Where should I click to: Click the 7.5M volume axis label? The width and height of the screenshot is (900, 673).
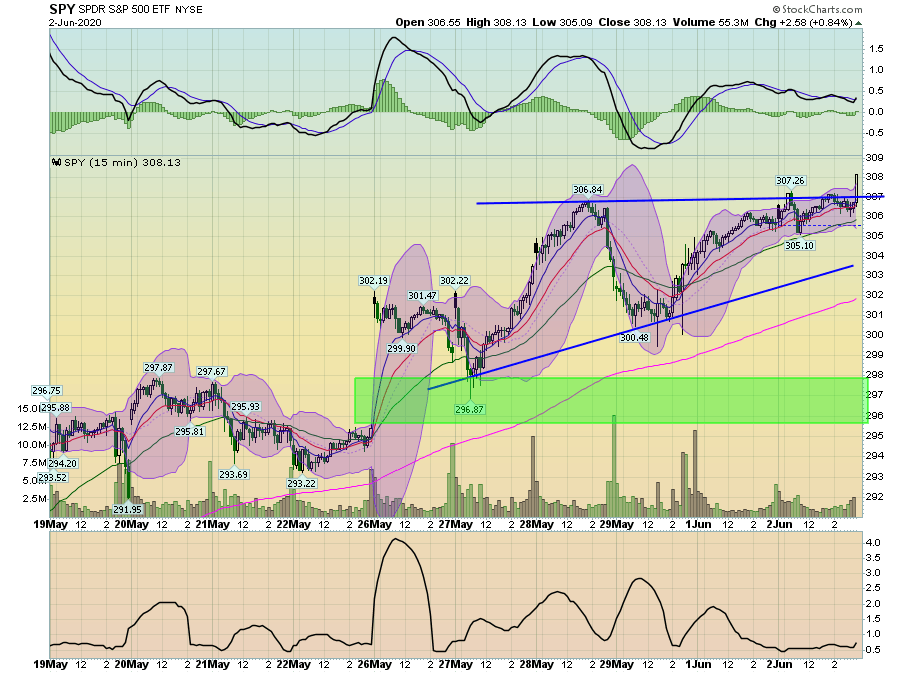pyautogui.click(x=35, y=463)
